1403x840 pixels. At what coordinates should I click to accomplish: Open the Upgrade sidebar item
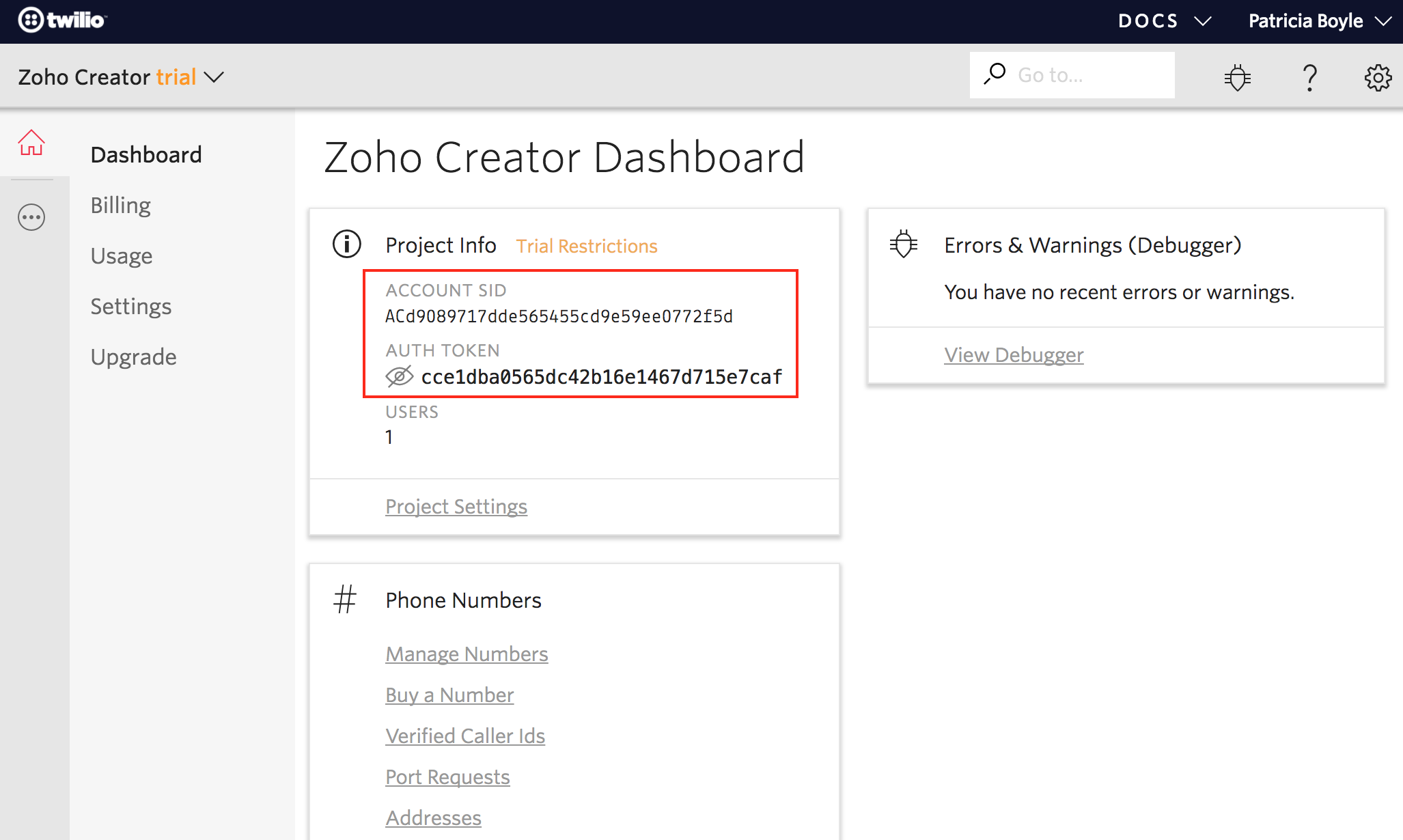134,357
